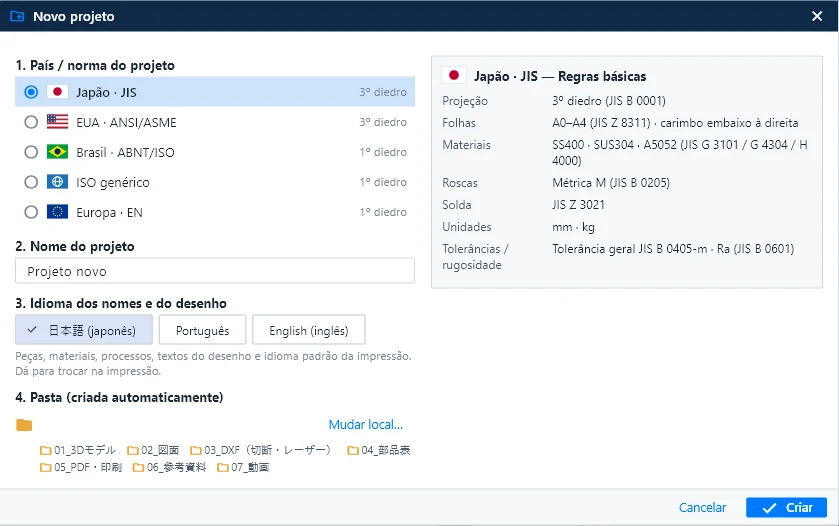Click the Cancelar link
This screenshot has width=839, height=526.
coord(702,507)
